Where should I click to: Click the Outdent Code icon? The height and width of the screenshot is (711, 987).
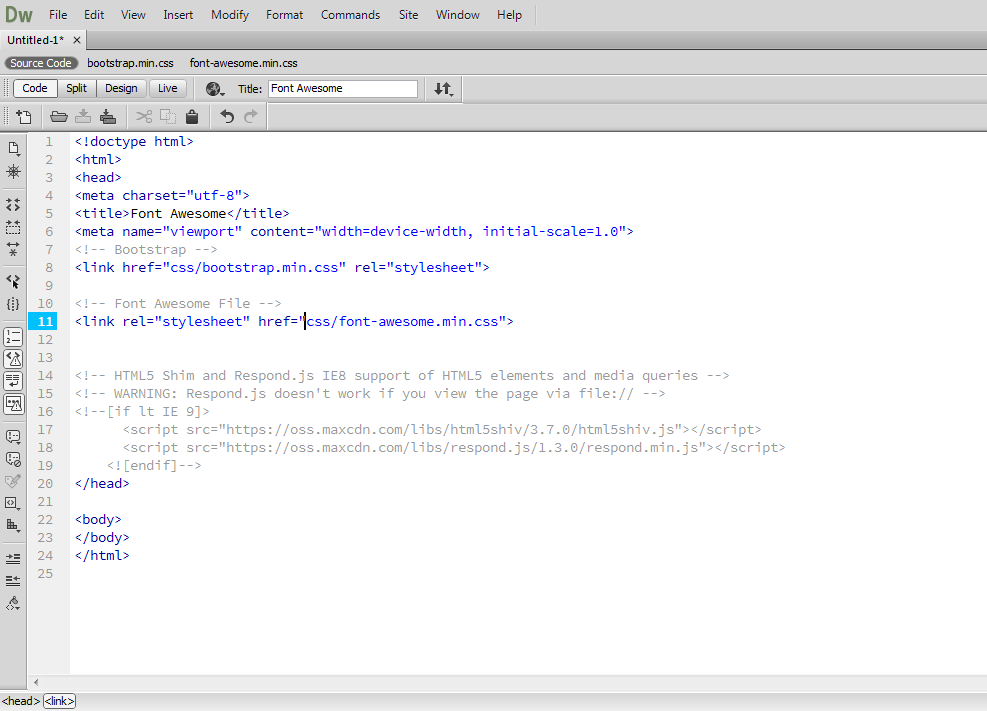tap(13, 580)
